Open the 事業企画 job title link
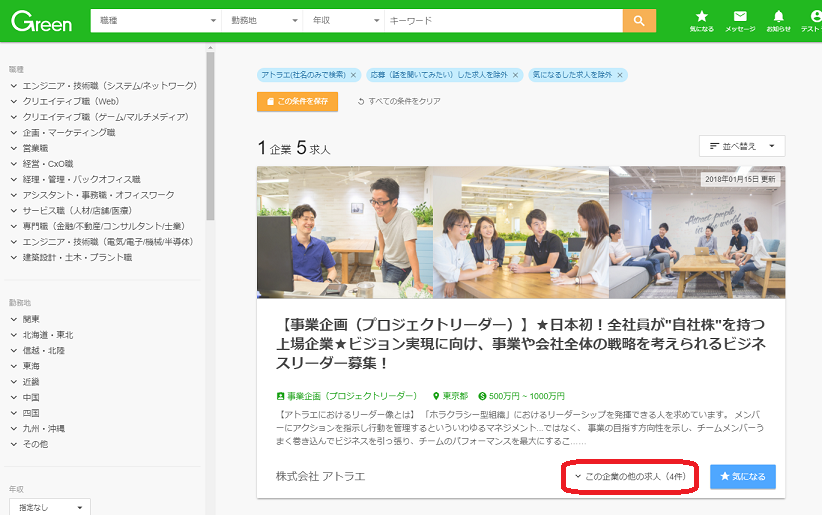The height and width of the screenshot is (515, 822). tap(520, 344)
